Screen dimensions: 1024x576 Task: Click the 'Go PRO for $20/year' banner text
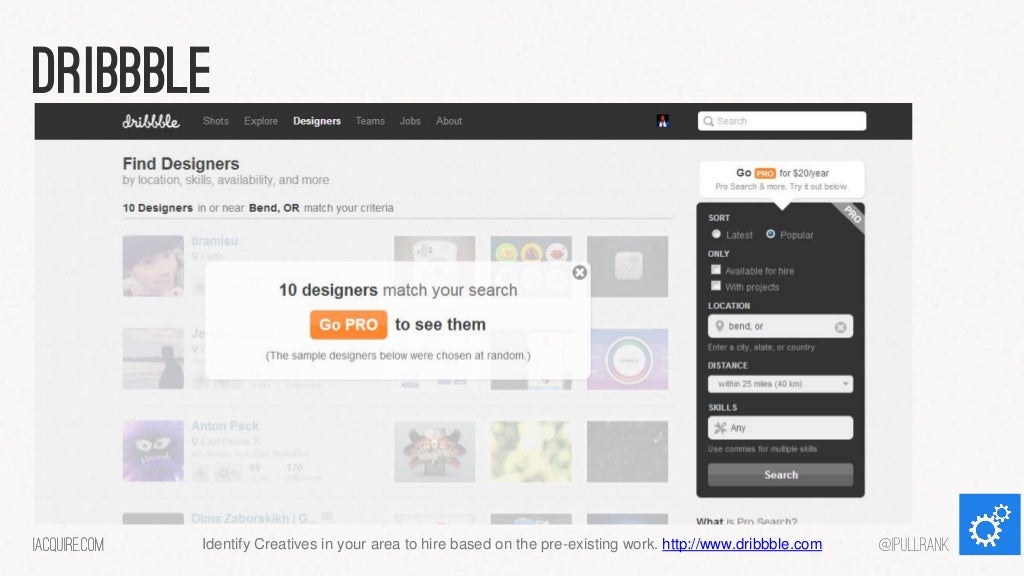coord(782,173)
